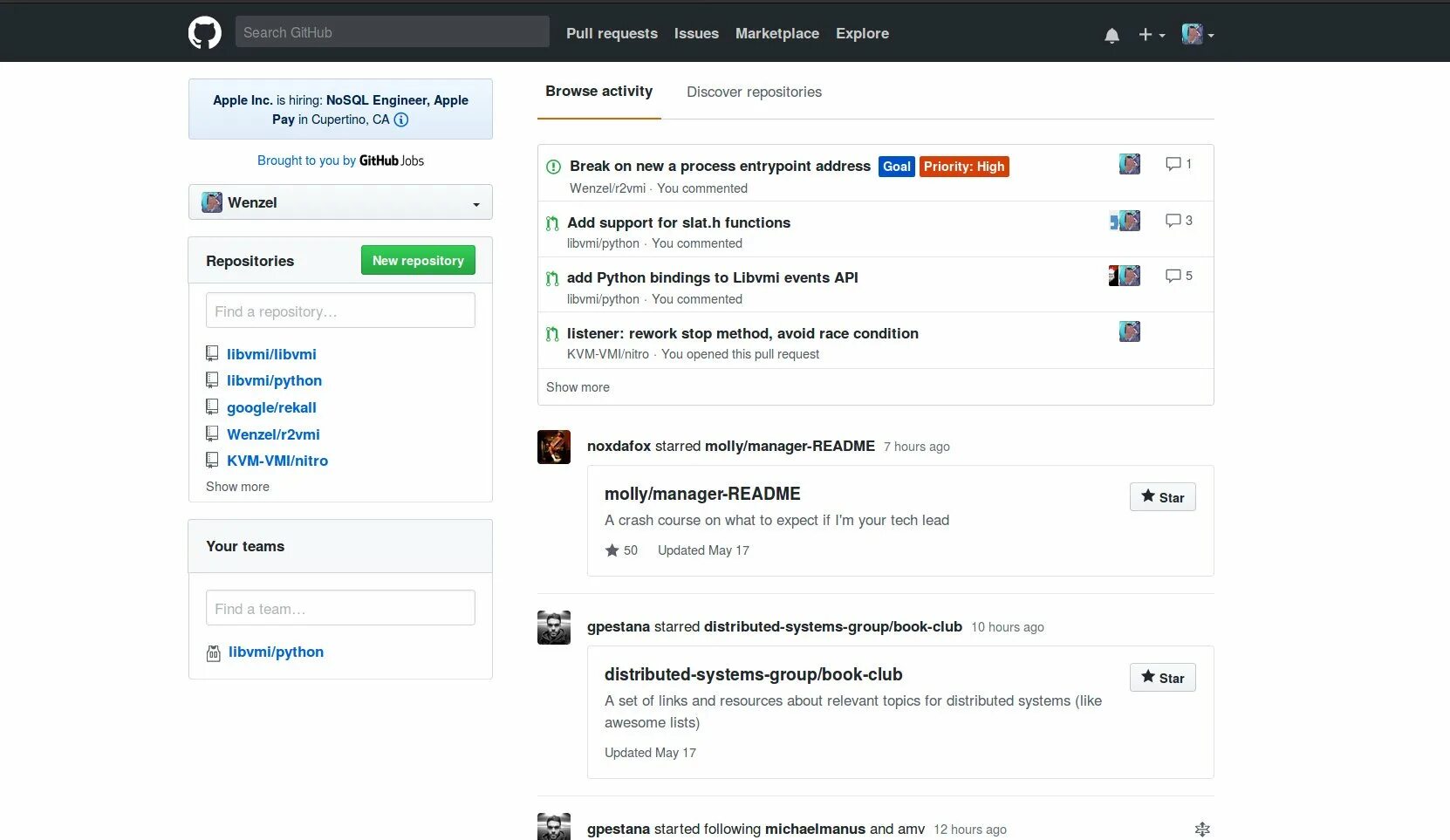Click the Find a team input

(x=340, y=608)
